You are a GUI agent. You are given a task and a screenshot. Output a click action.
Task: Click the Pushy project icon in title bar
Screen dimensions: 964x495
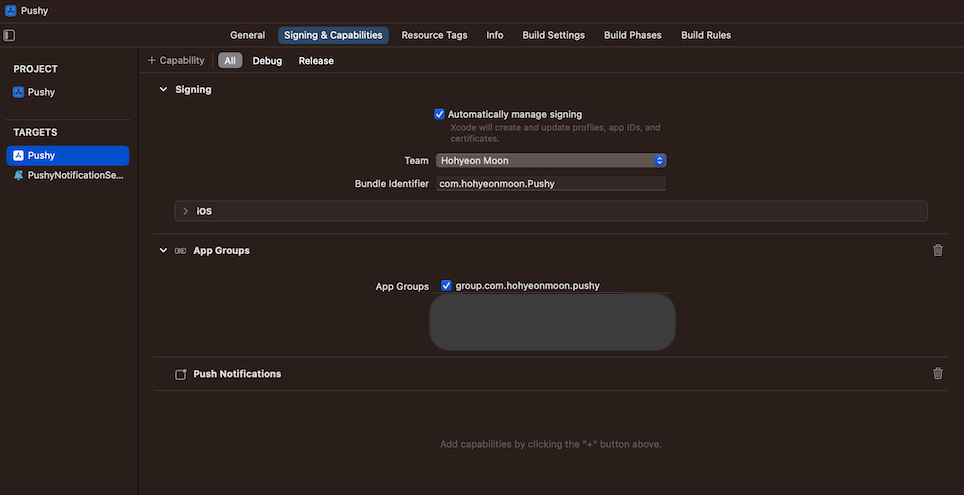click(x=11, y=11)
